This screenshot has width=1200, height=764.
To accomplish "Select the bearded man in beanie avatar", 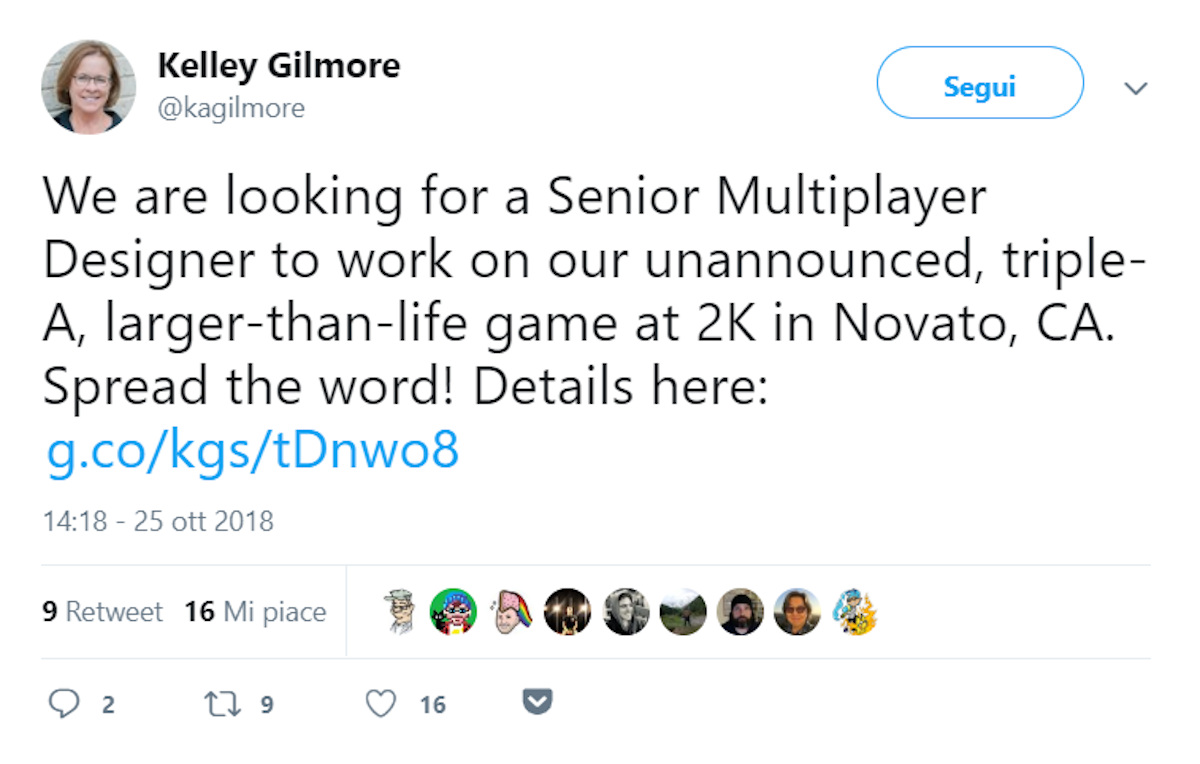I will click(x=741, y=611).
